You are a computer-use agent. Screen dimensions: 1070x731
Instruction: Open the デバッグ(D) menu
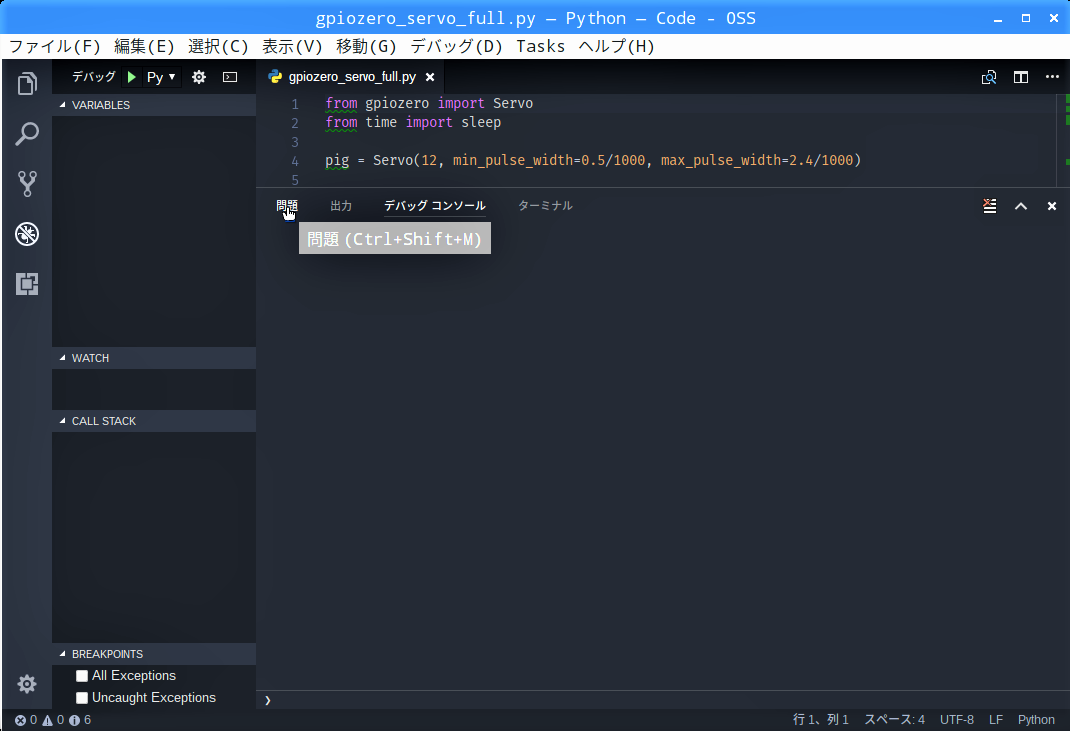click(456, 46)
